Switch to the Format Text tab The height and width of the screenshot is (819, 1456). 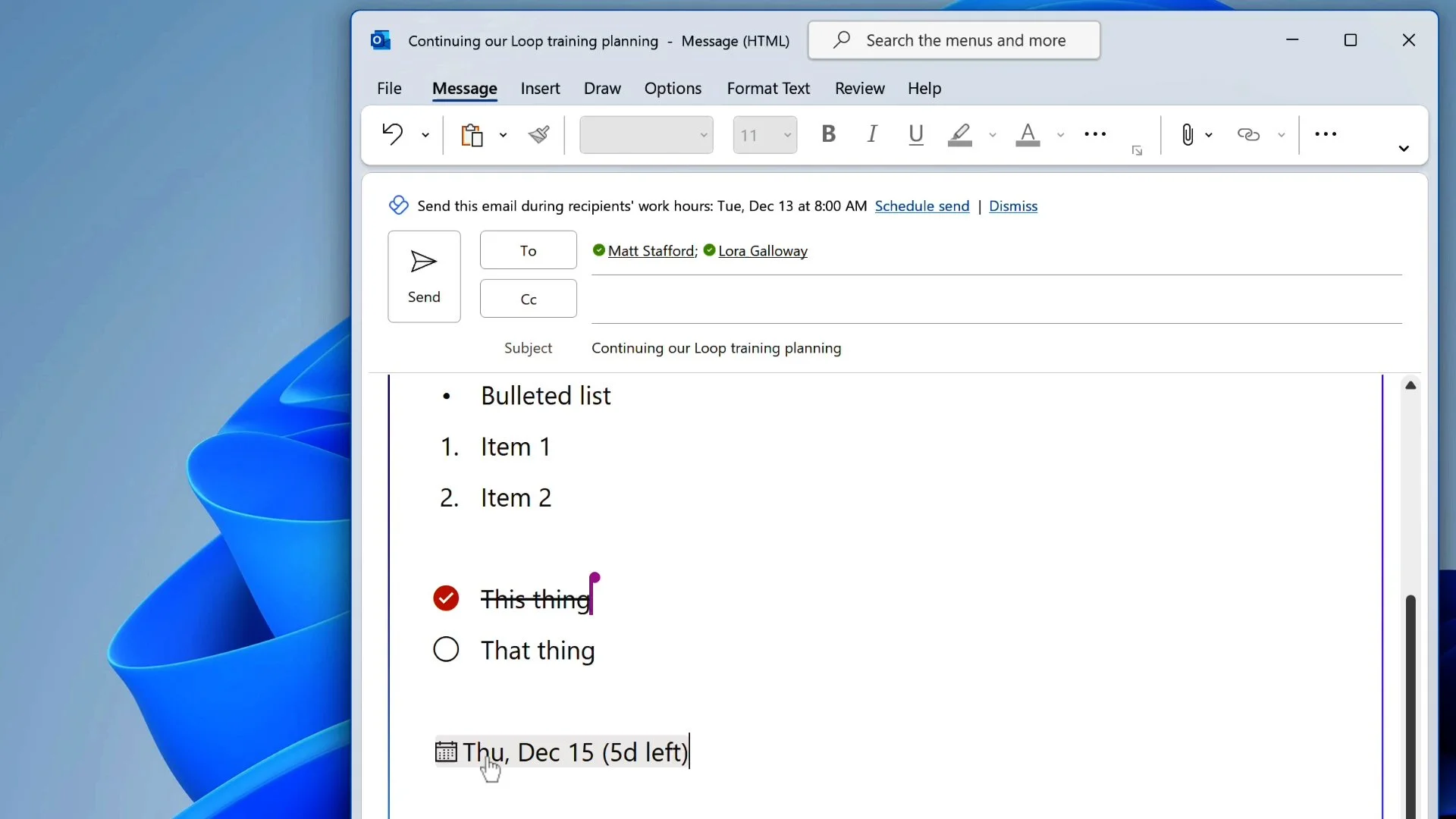(768, 88)
